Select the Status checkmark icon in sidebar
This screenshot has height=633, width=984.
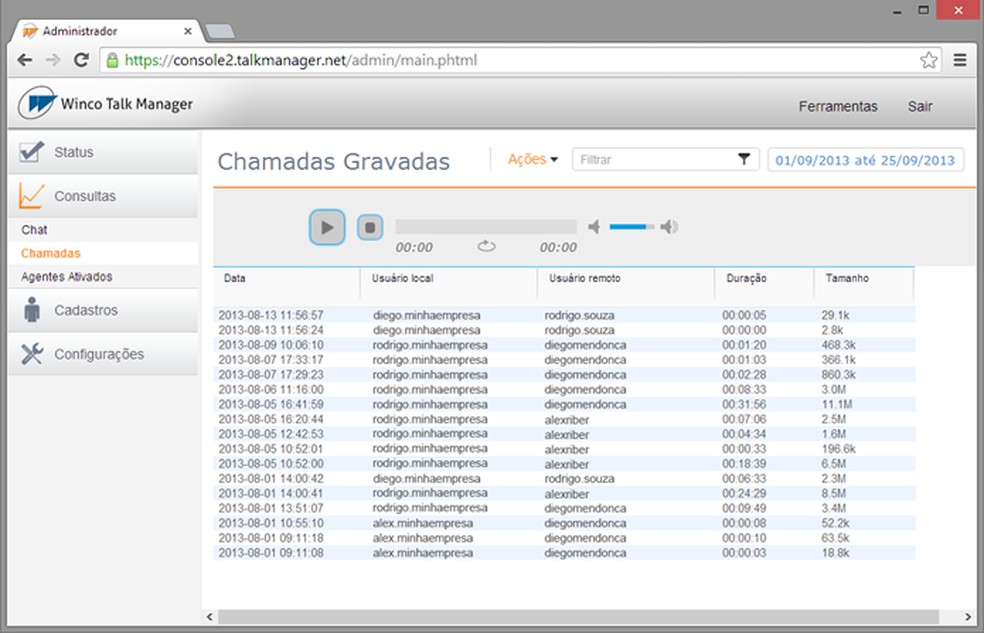31,150
